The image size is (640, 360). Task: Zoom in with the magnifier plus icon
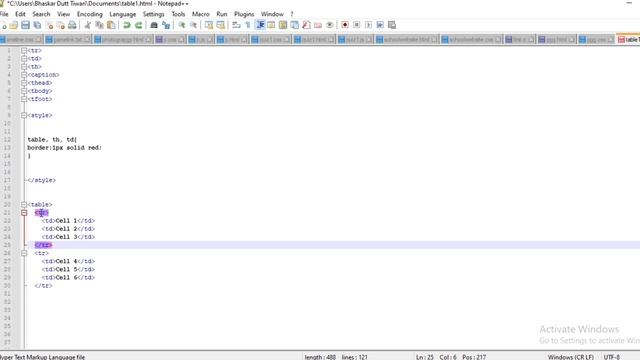[182, 25]
